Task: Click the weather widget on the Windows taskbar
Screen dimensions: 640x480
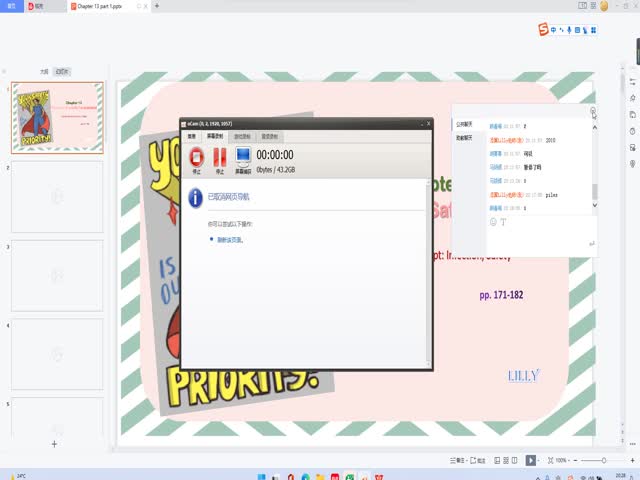Action: click(18, 476)
